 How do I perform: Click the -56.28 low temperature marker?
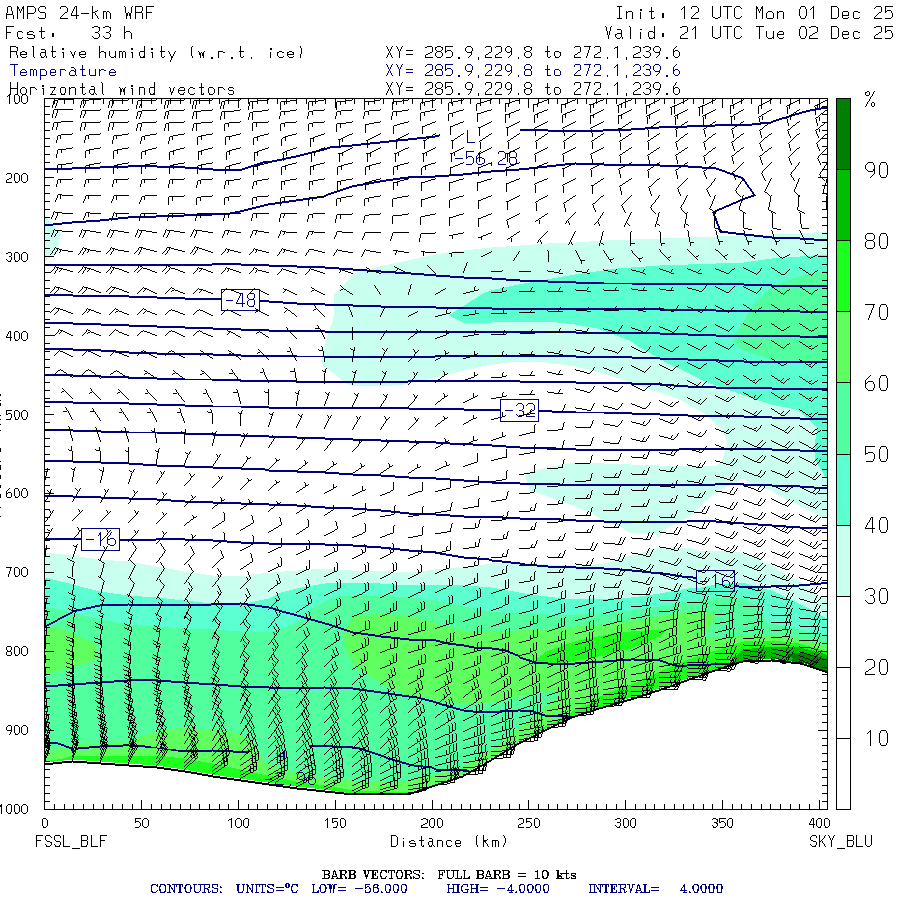[x=486, y=158]
